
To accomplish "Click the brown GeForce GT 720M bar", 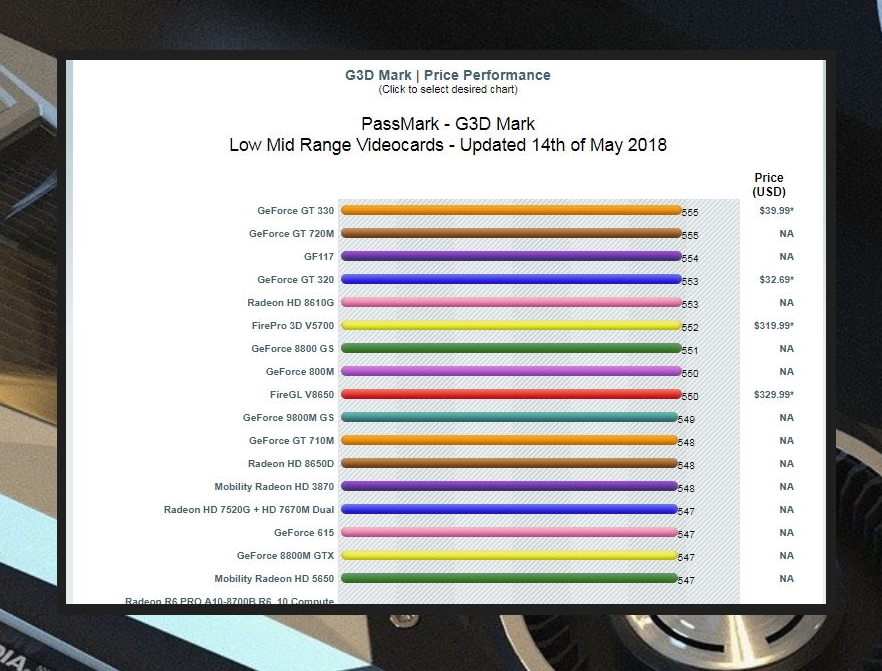I will click(511, 233).
